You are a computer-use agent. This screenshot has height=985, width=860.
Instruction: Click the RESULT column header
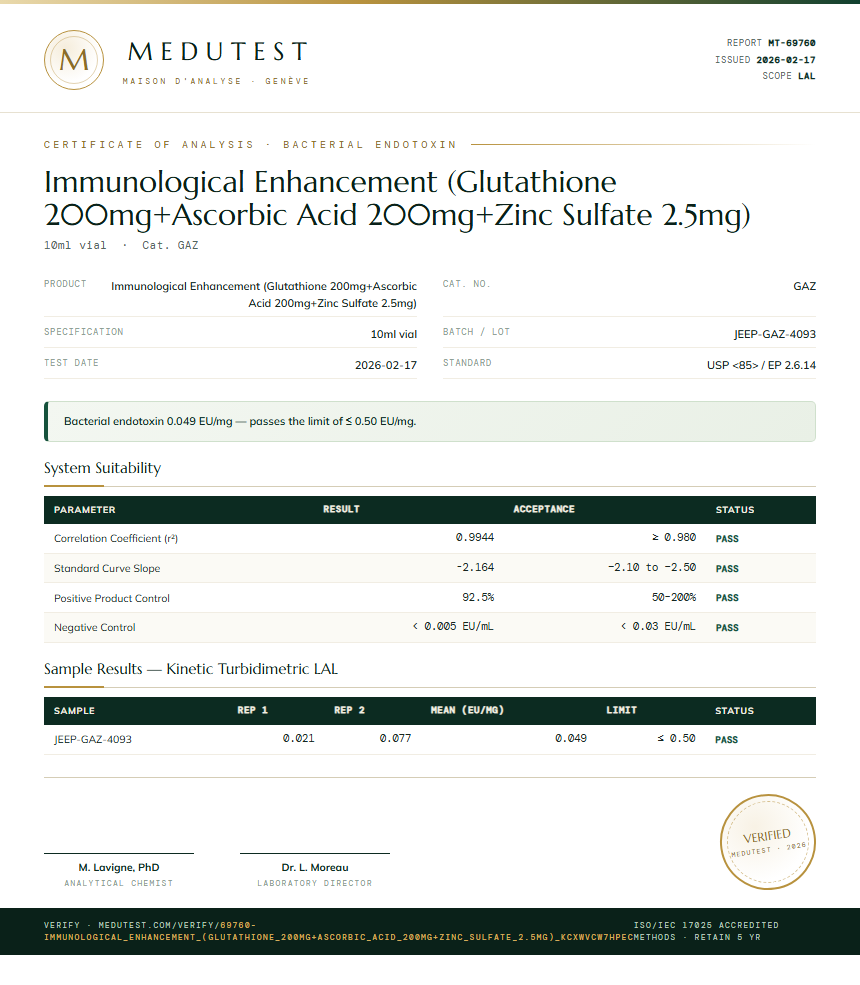[x=341, y=509]
